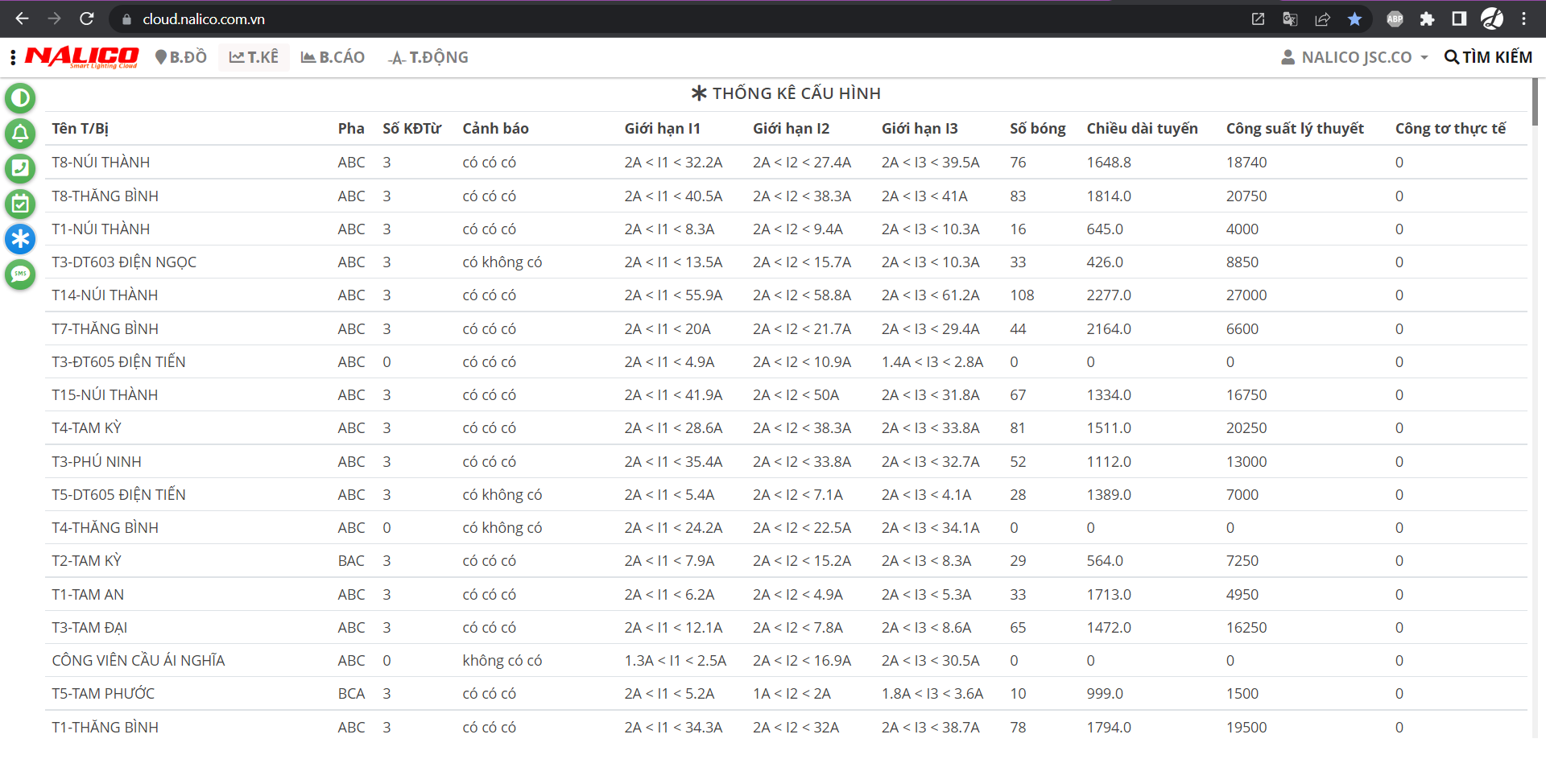
Task: Click the NALICO logo
Action: point(81,57)
